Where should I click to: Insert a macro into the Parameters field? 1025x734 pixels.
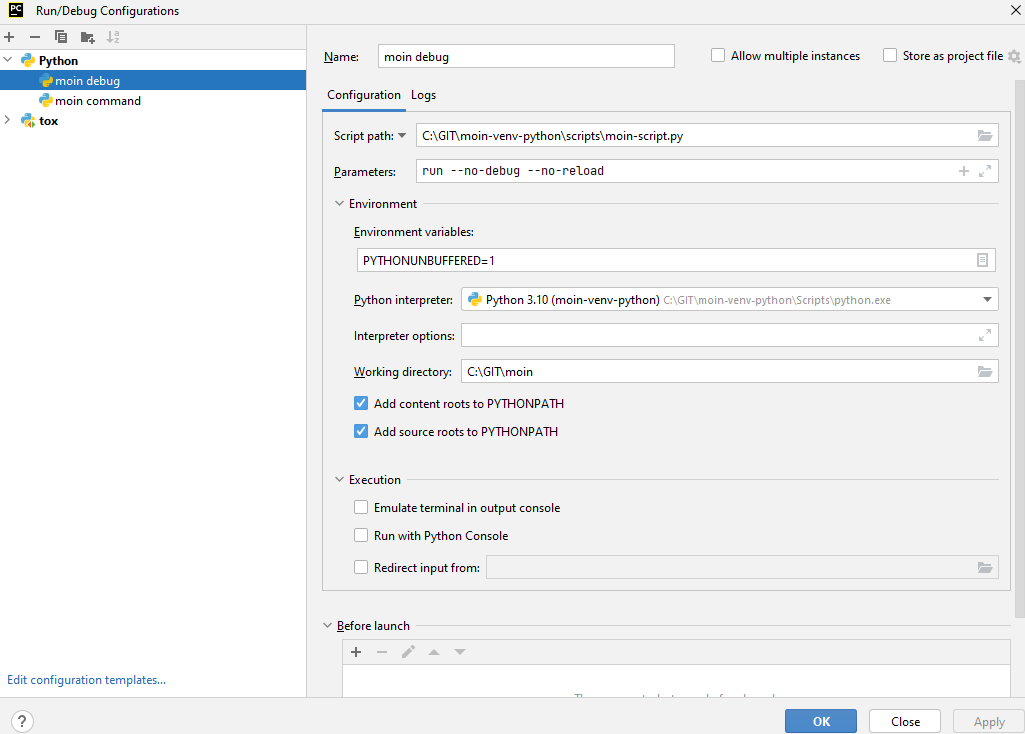[964, 171]
